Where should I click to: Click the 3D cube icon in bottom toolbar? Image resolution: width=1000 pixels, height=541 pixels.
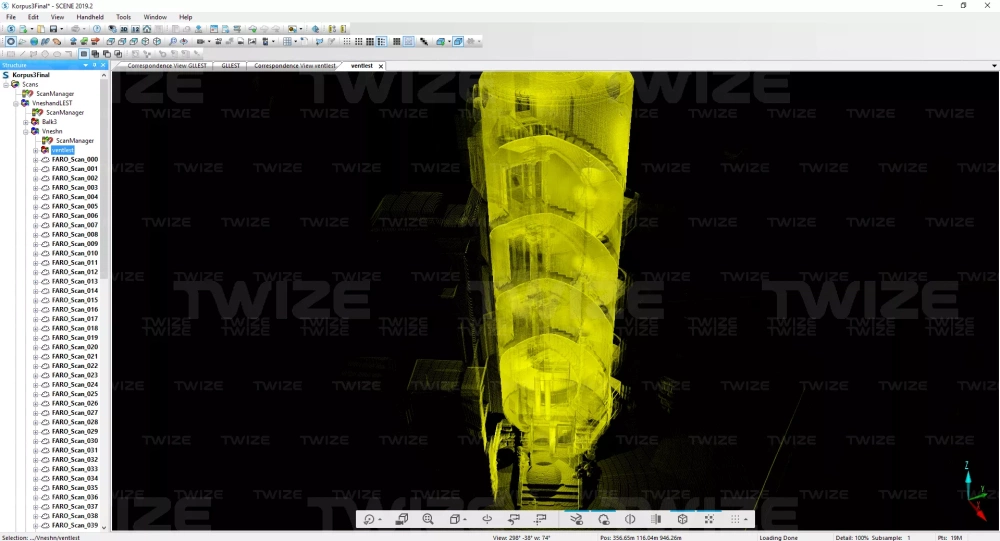coord(682,519)
